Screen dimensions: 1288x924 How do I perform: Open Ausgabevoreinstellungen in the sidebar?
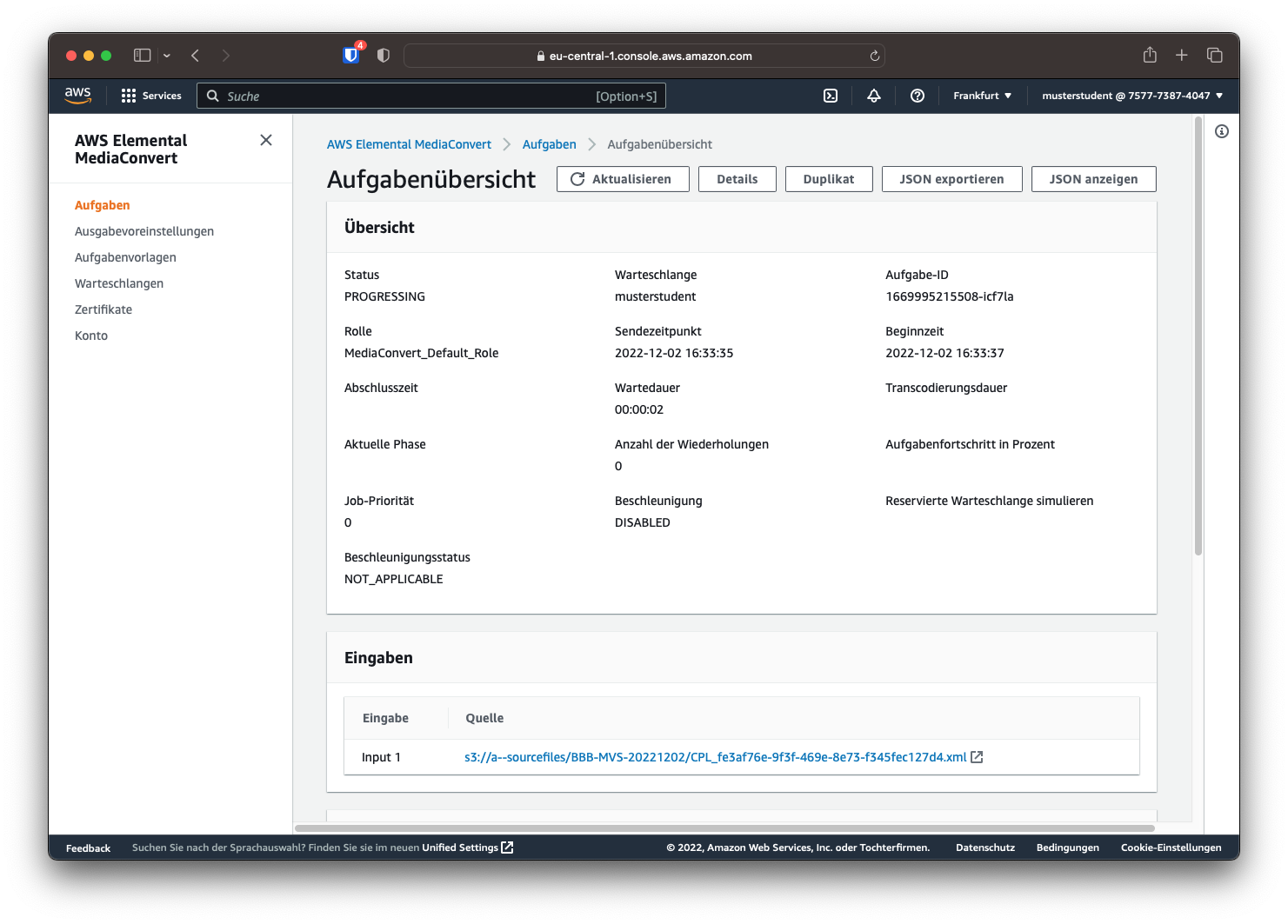[x=144, y=231]
